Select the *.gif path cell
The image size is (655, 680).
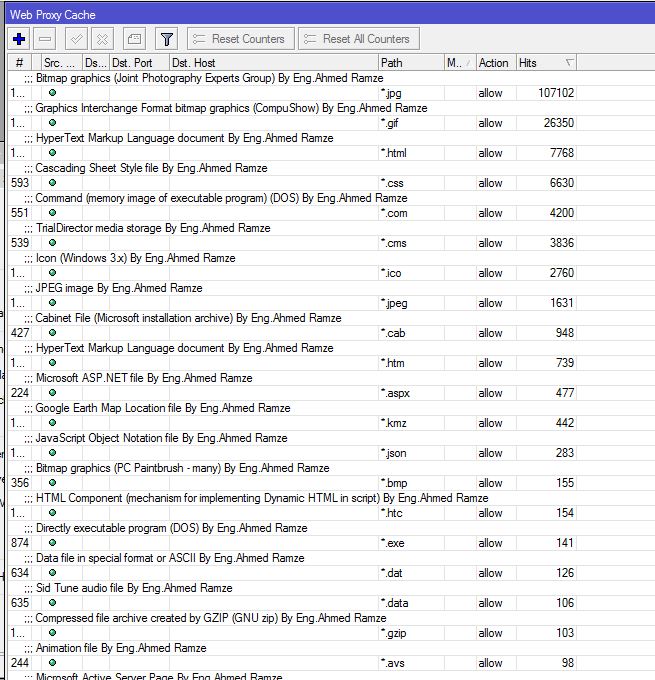tap(411, 123)
